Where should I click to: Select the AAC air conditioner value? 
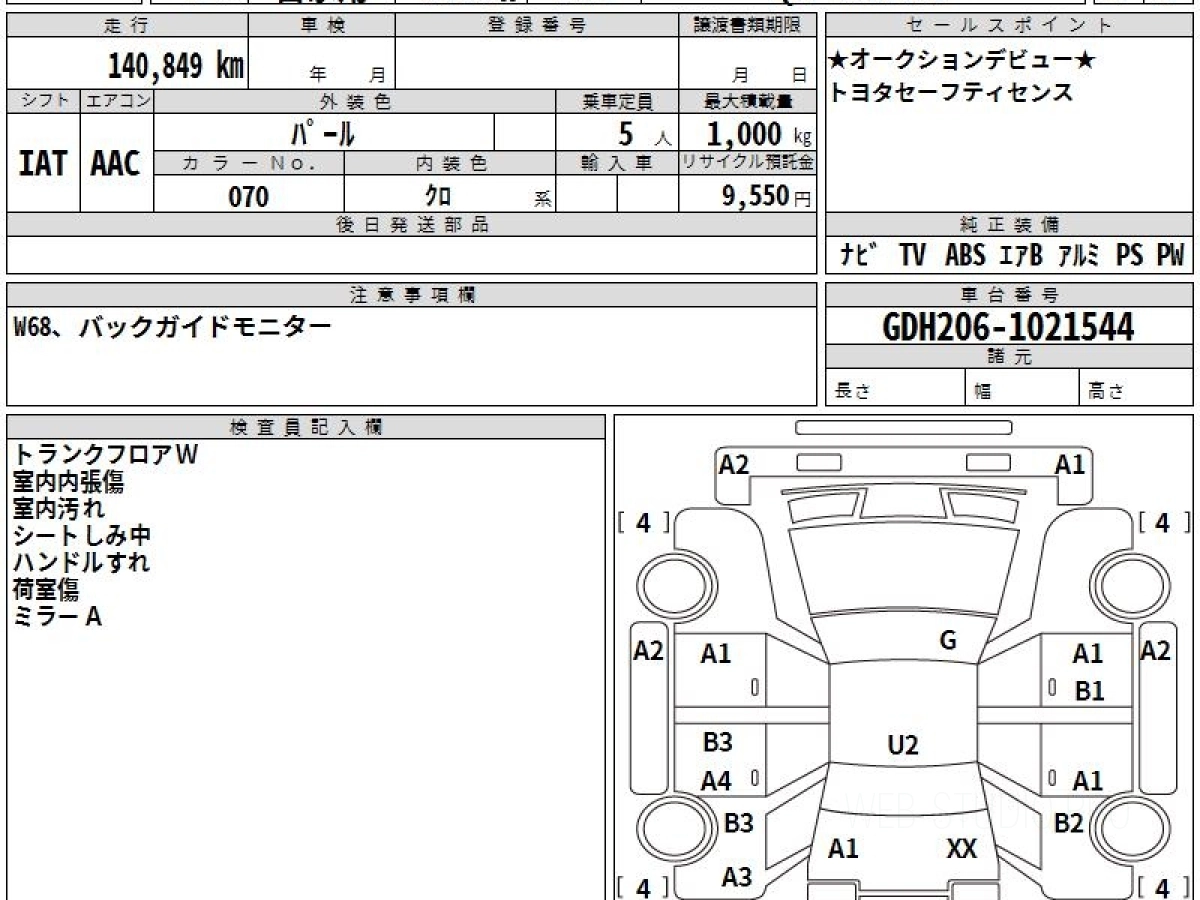(x=116, y=164)
